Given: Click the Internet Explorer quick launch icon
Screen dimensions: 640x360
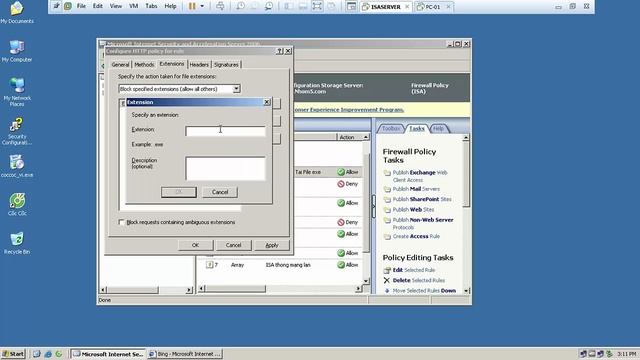Looking at the screenshot, I should pos(48,354).
